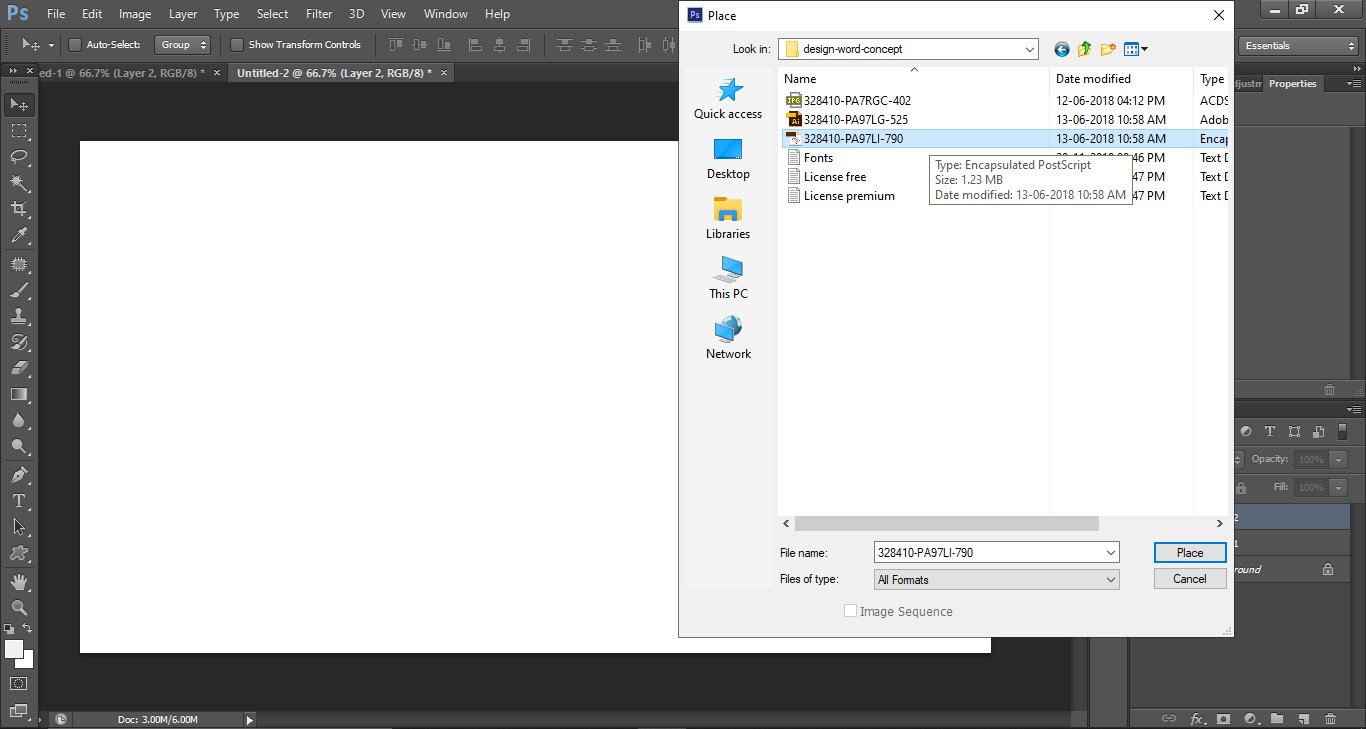Screen dimensions: 1366x729
Task: Select the Zoom tool
Action: coord(18,606)
